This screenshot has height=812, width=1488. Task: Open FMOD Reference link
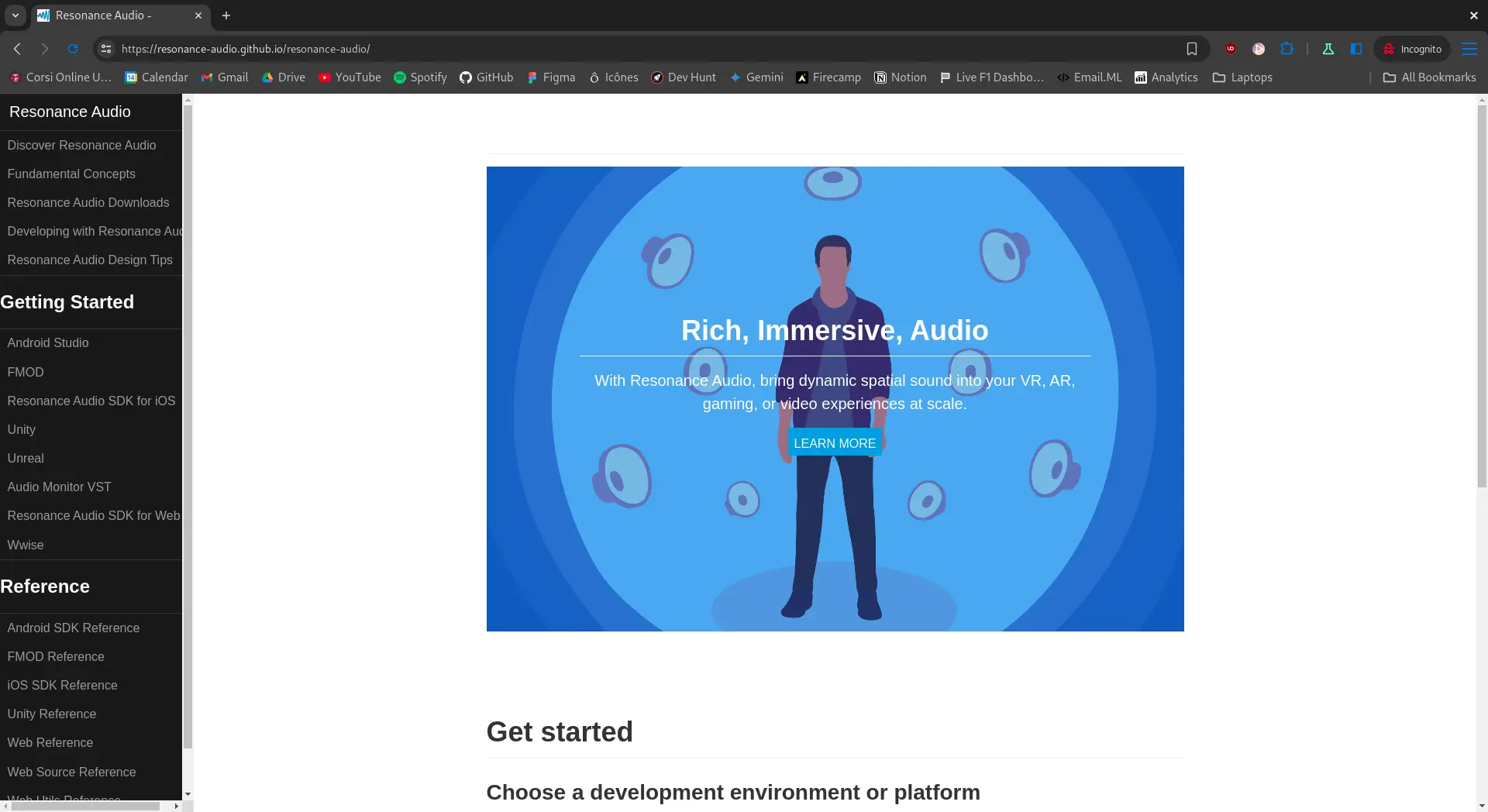click(56, 657)
